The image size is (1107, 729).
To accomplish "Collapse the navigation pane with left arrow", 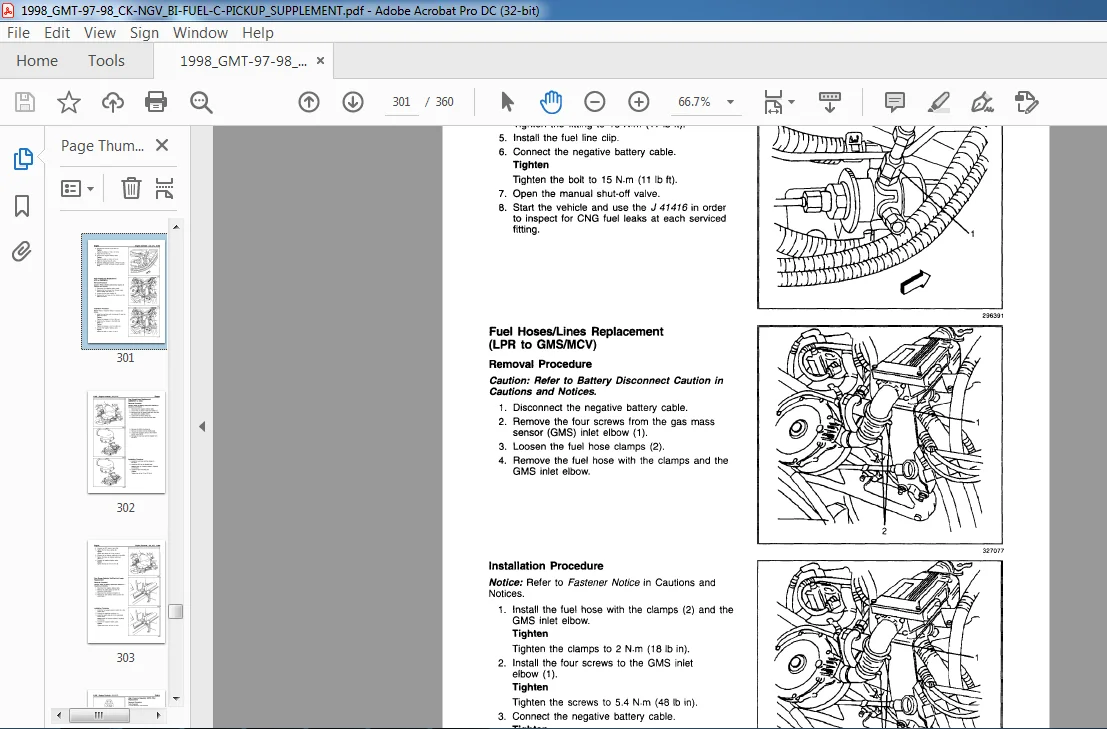I will tap(202, 426).
